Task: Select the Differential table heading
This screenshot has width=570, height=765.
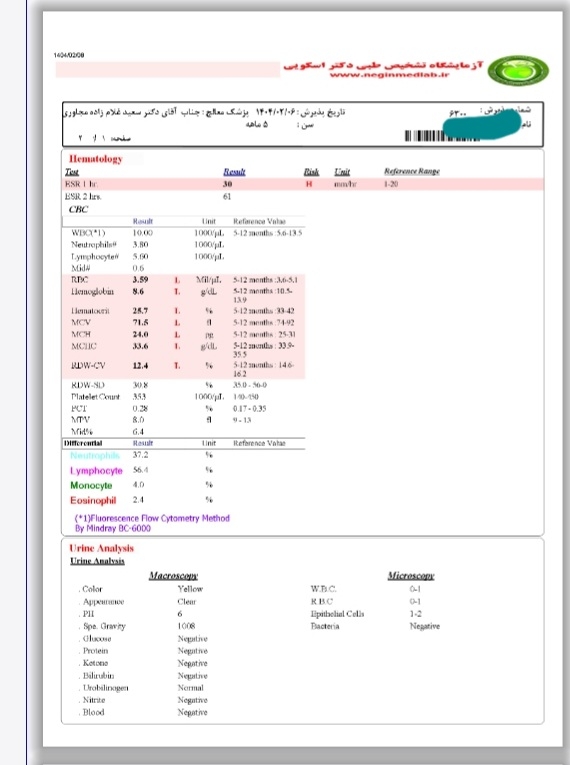Action: (83, 443)
